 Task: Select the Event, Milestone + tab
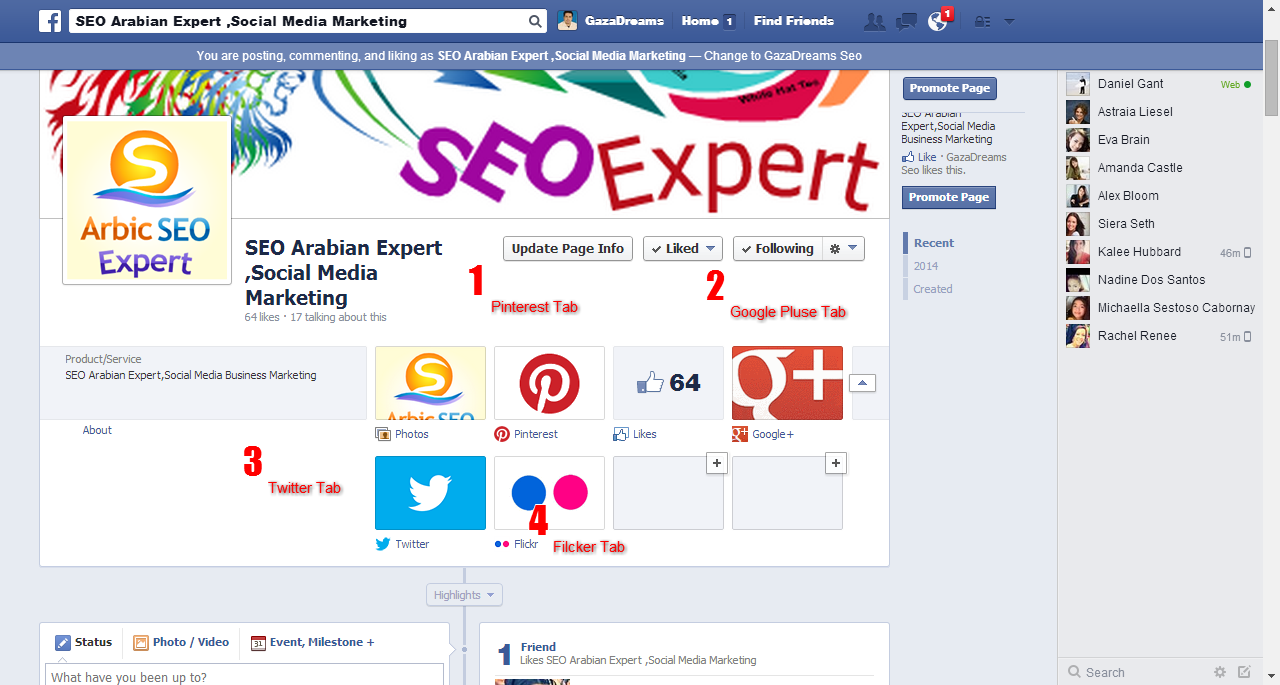312,642
